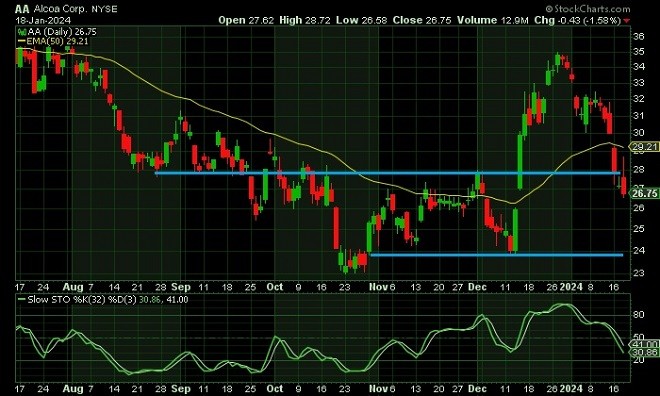Click the Open 27.62 value
This screenshot has height=396, width=660.
tap(246, 20)
